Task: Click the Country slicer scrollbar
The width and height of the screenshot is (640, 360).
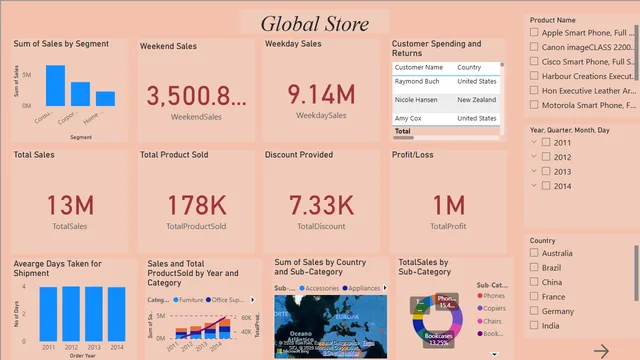Action: (x=637, y=273)
